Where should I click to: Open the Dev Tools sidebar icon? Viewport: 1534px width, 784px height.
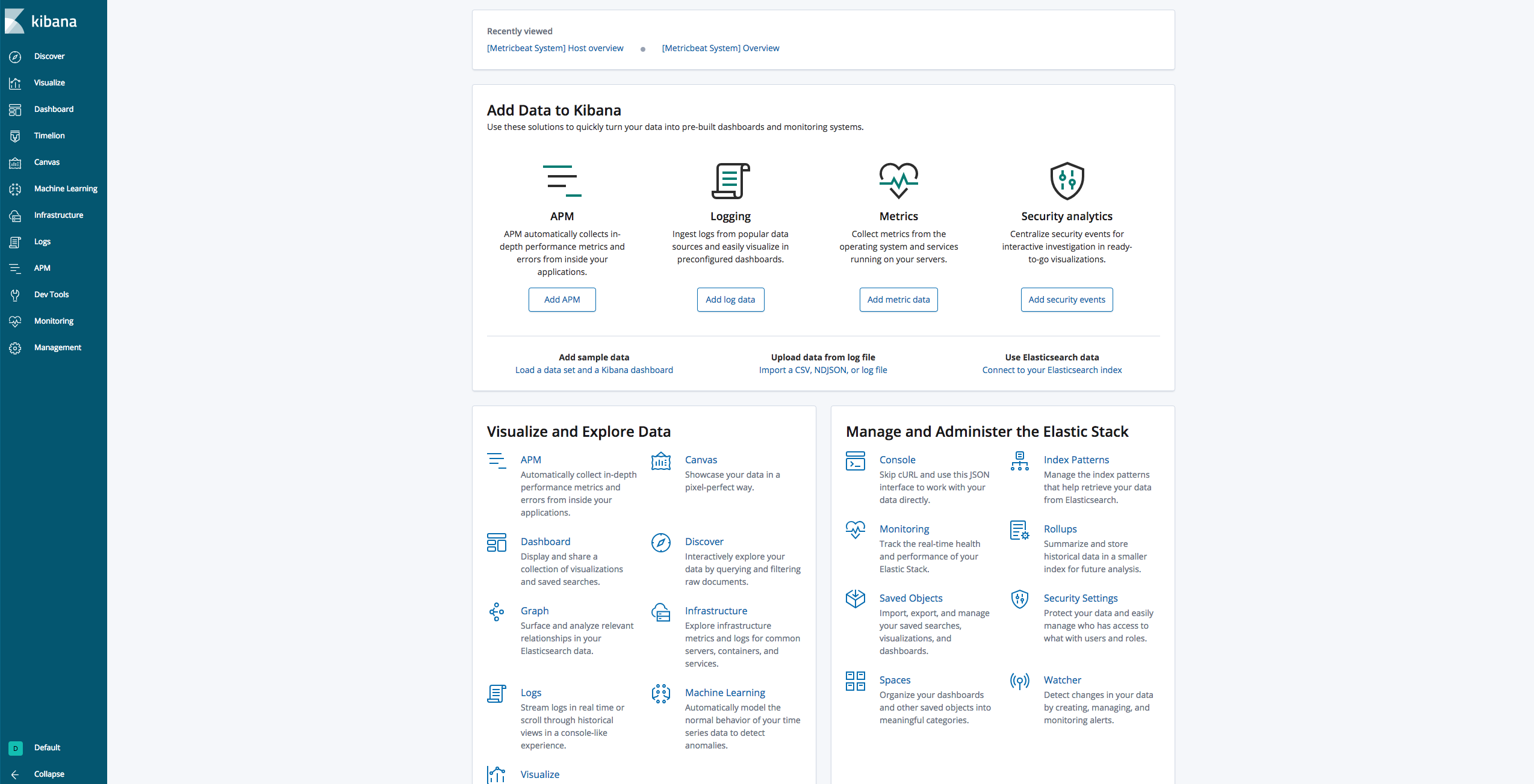pyautogui.click(x=15, y=294)
